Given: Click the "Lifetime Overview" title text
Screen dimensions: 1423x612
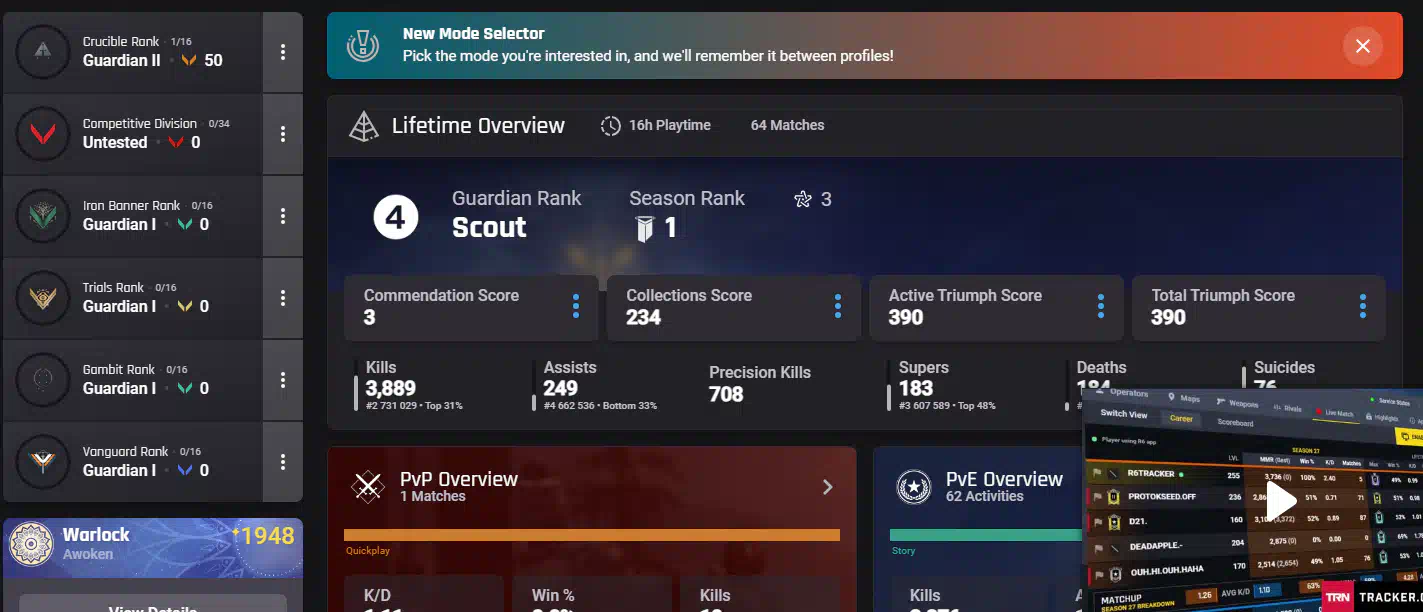Looking at the screenshot, I should pyautogui.click(x=478, y=126).
